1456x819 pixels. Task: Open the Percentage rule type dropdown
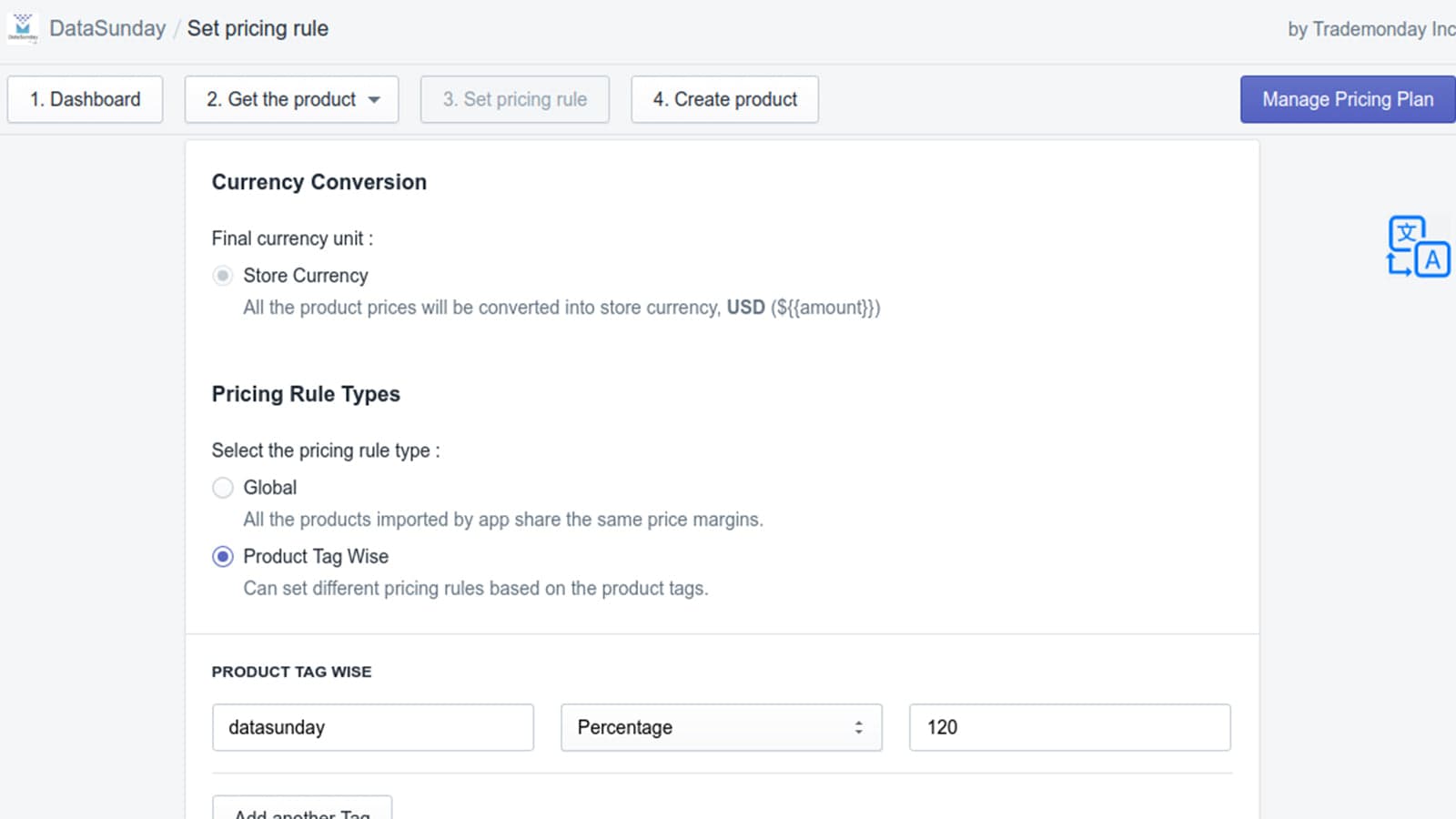(721, 727)
